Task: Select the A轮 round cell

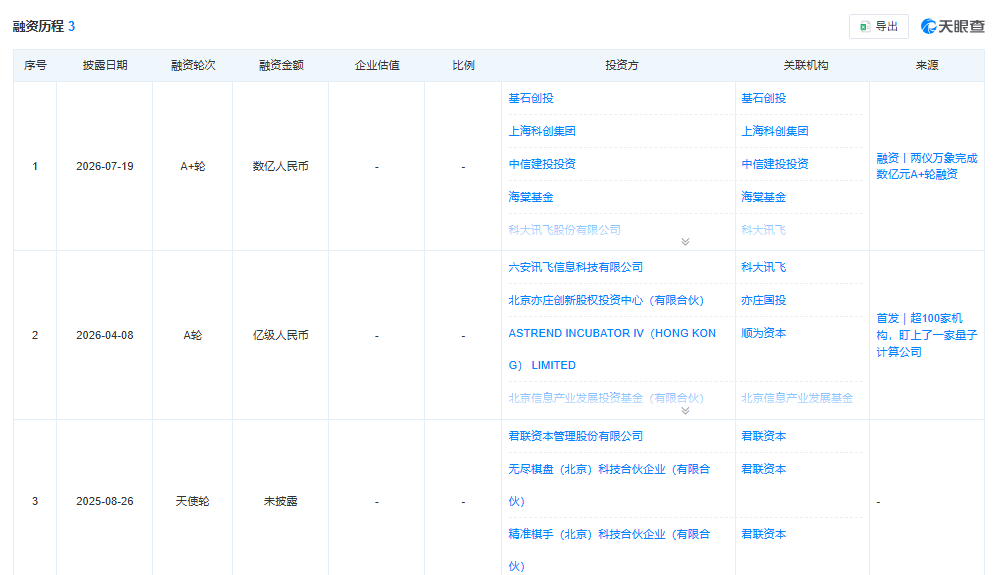Action: click(x=193, y=335)
